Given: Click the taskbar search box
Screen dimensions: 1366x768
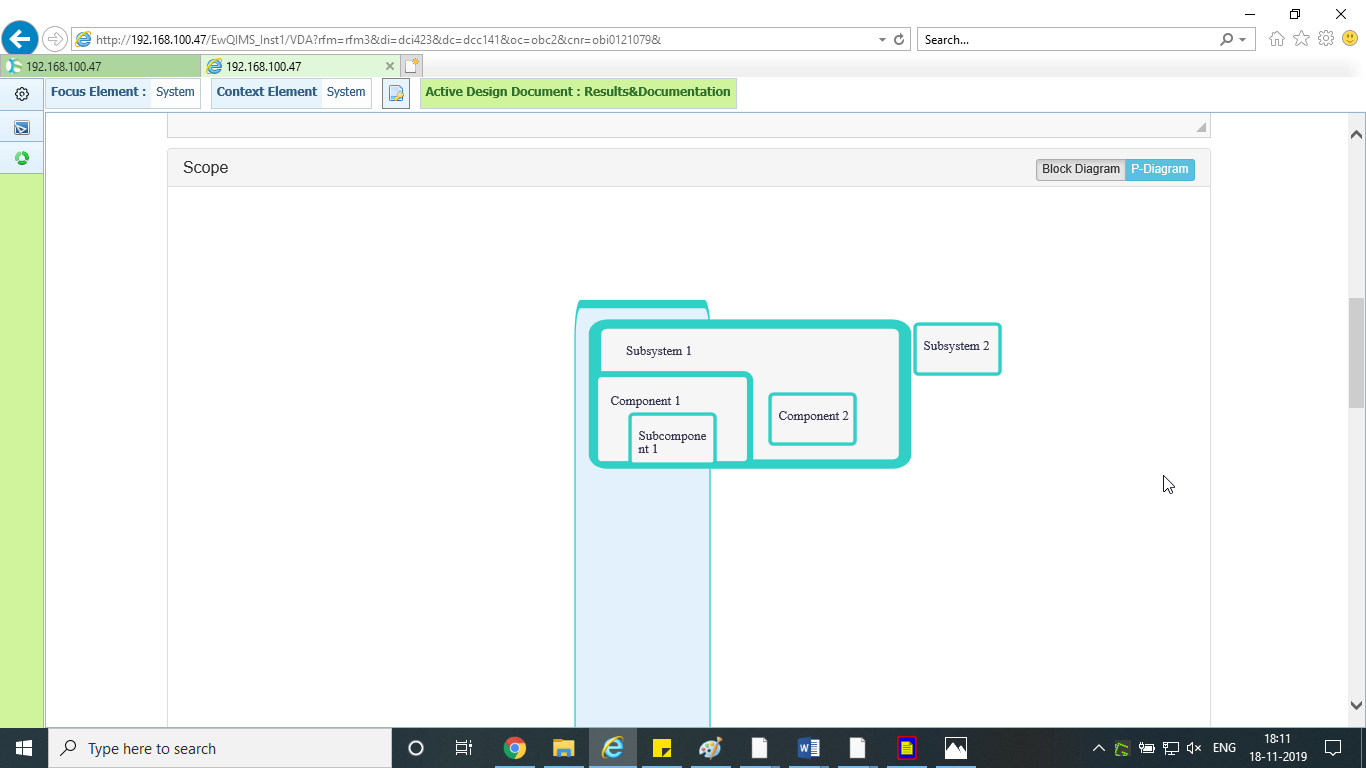Looking at the screenshot, I should [220, 748].
